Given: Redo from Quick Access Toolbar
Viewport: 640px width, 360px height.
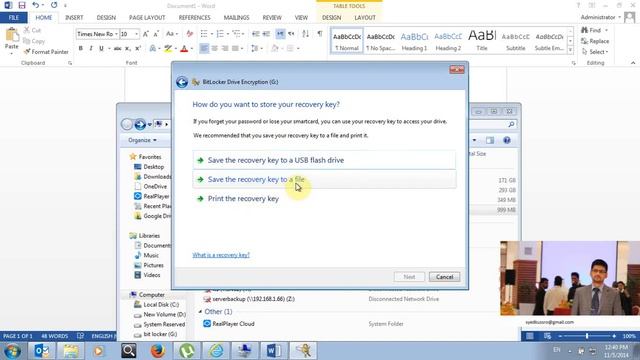Looking at the screenshot, I should pos(54,5).
